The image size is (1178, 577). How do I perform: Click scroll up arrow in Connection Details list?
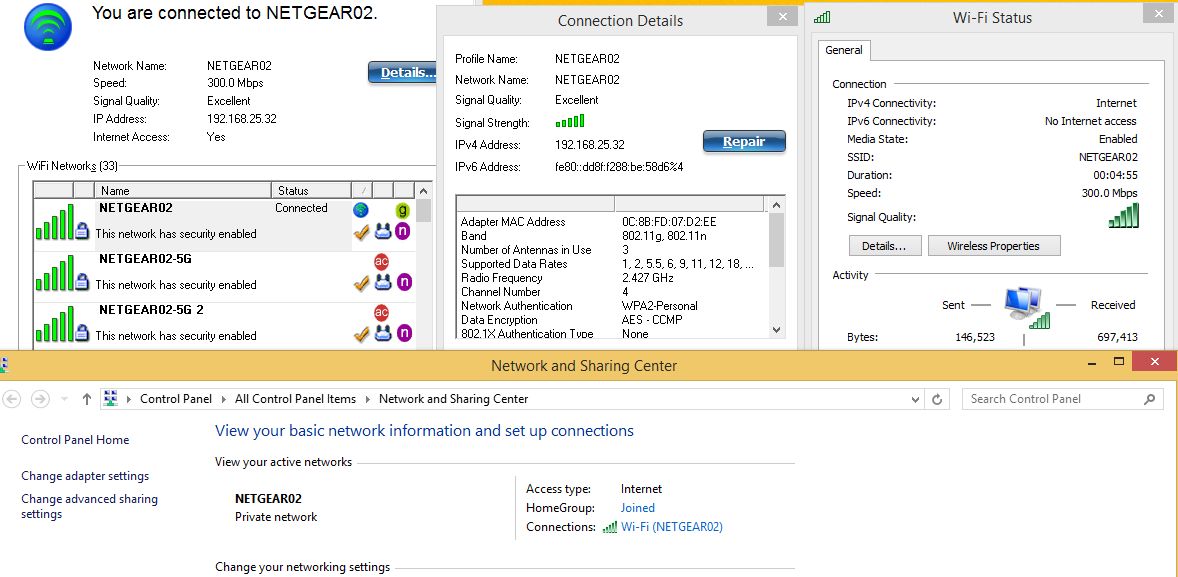pos(776,205)
